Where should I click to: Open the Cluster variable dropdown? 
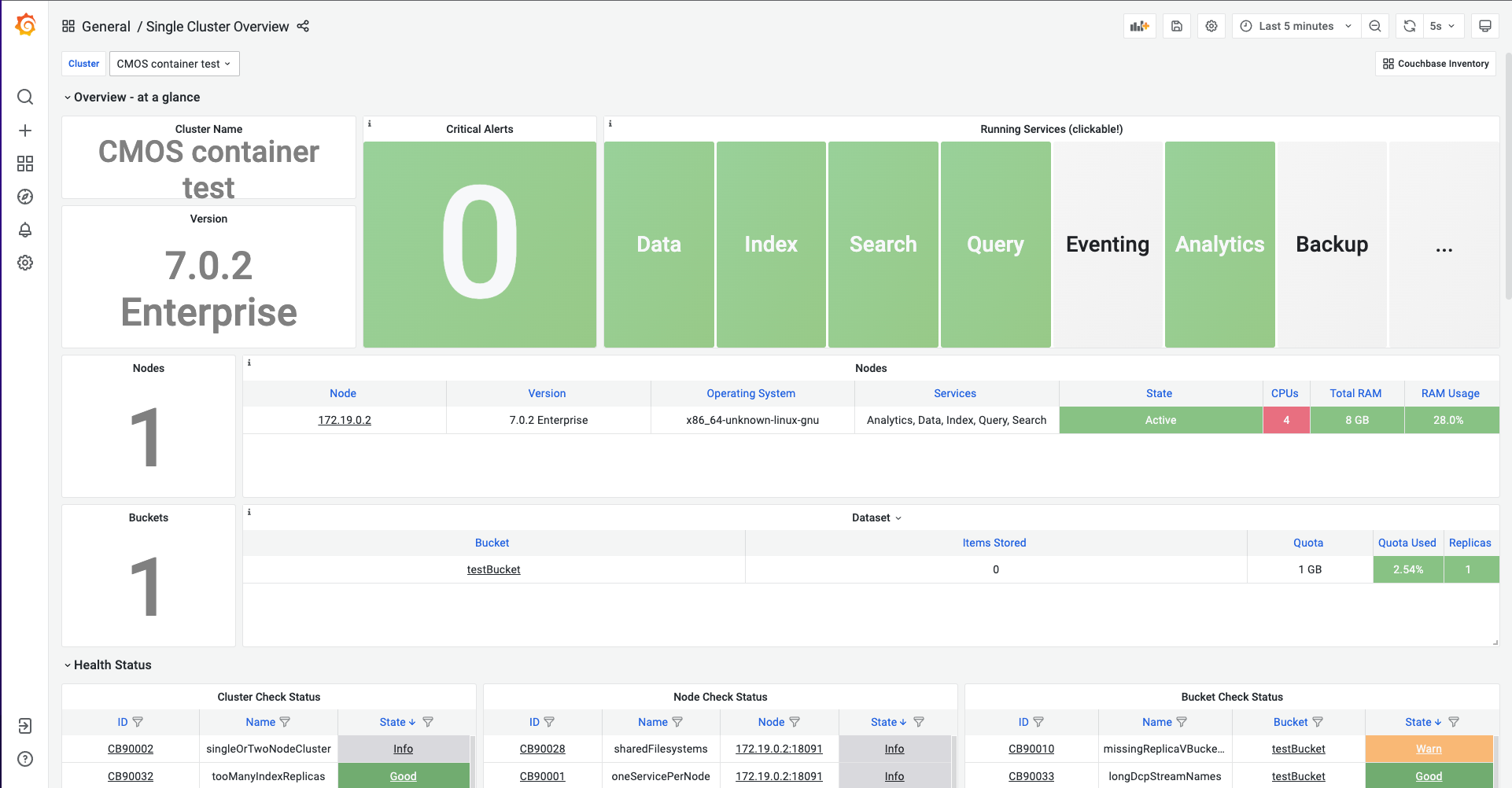(x=174, y=64)
